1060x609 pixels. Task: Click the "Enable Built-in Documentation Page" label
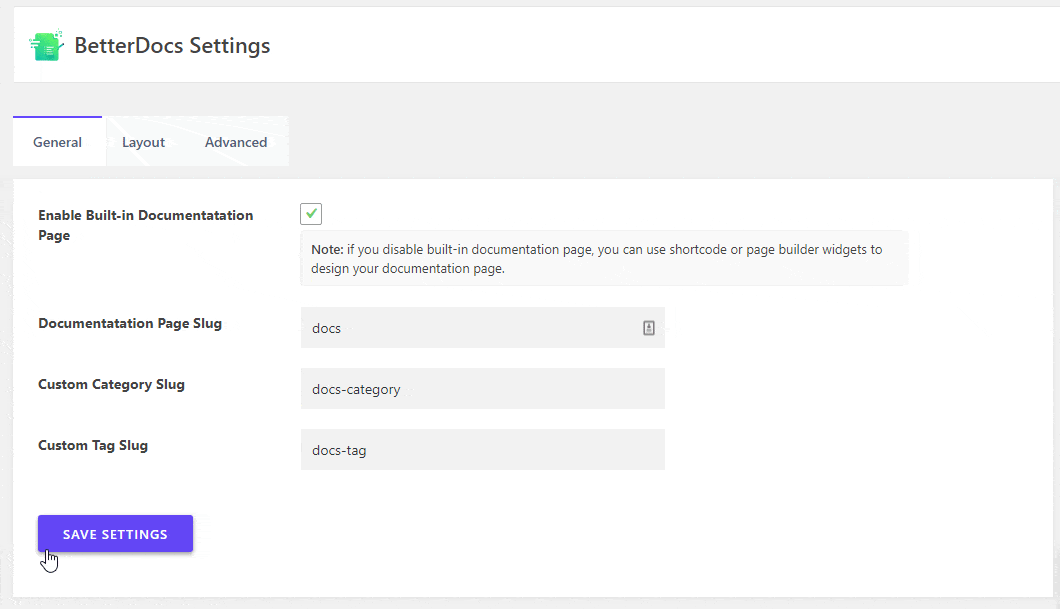[x=145, y=224]
